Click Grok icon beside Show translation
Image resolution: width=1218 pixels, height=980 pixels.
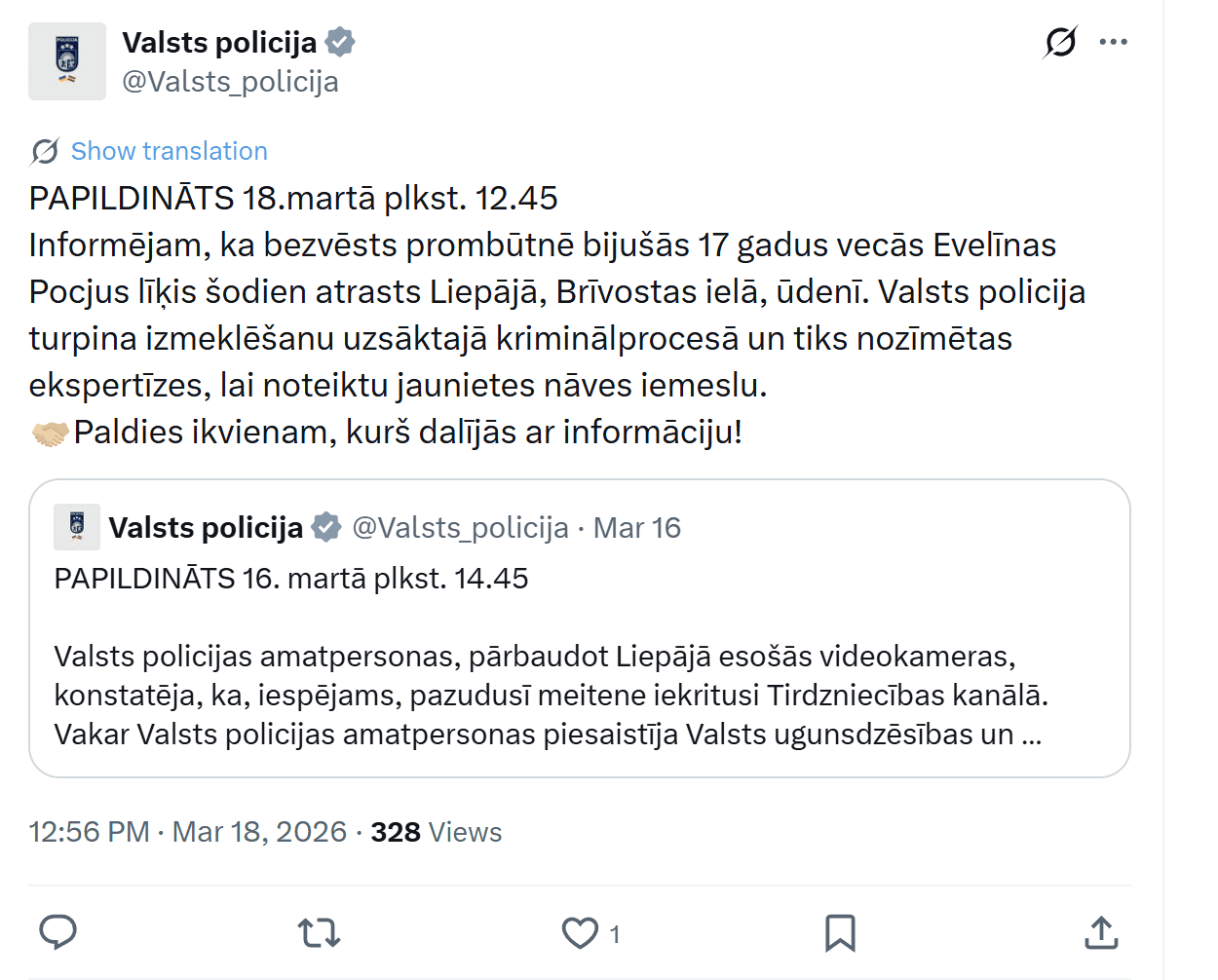tap(45, 151)
